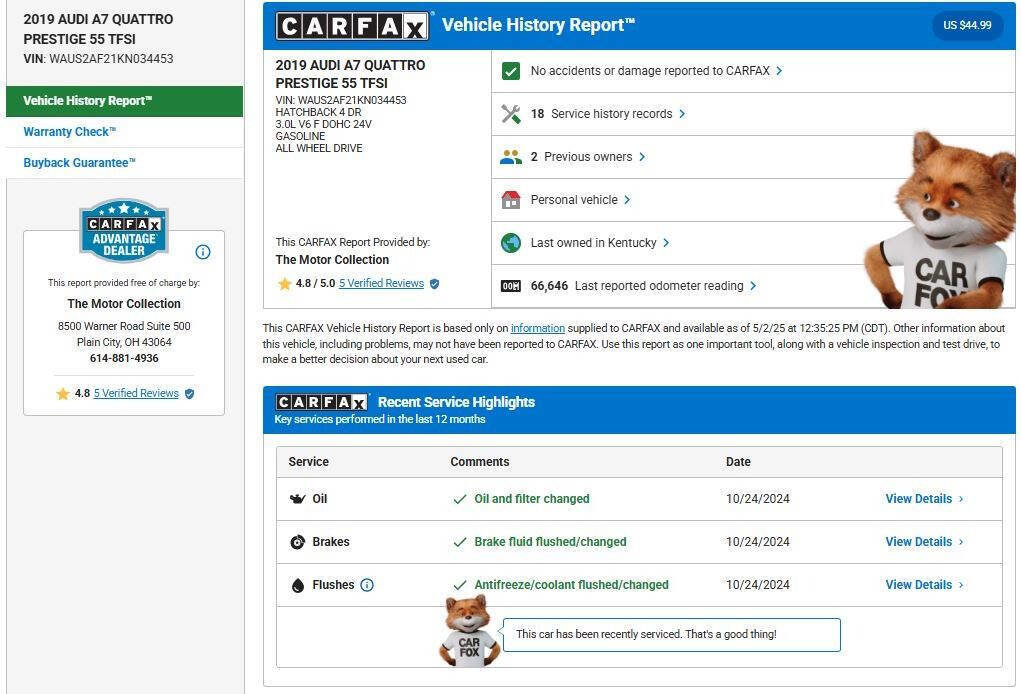Click the green no-accidents checkmark icon
Viewport: 1021px width, 694px height.
(511, 71)
